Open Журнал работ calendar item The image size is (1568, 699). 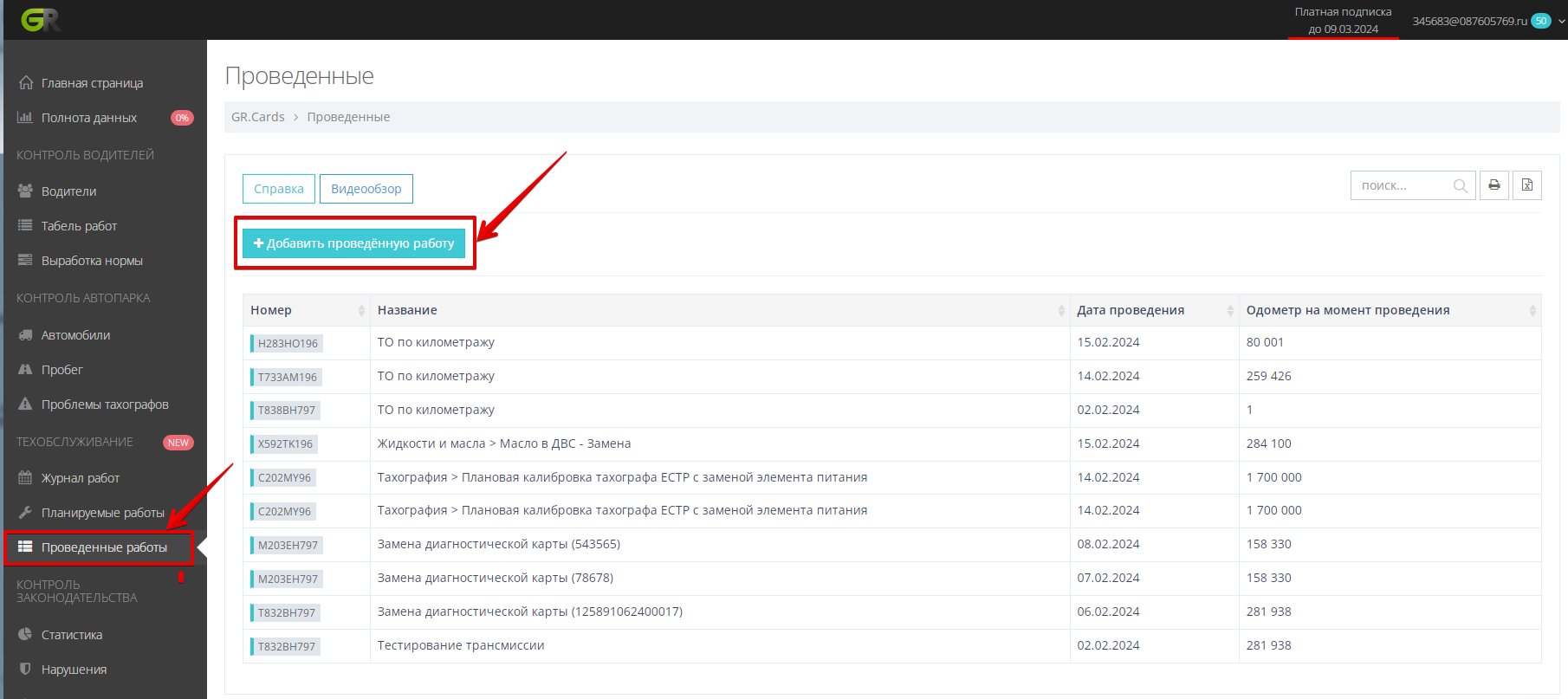[80, 478]
